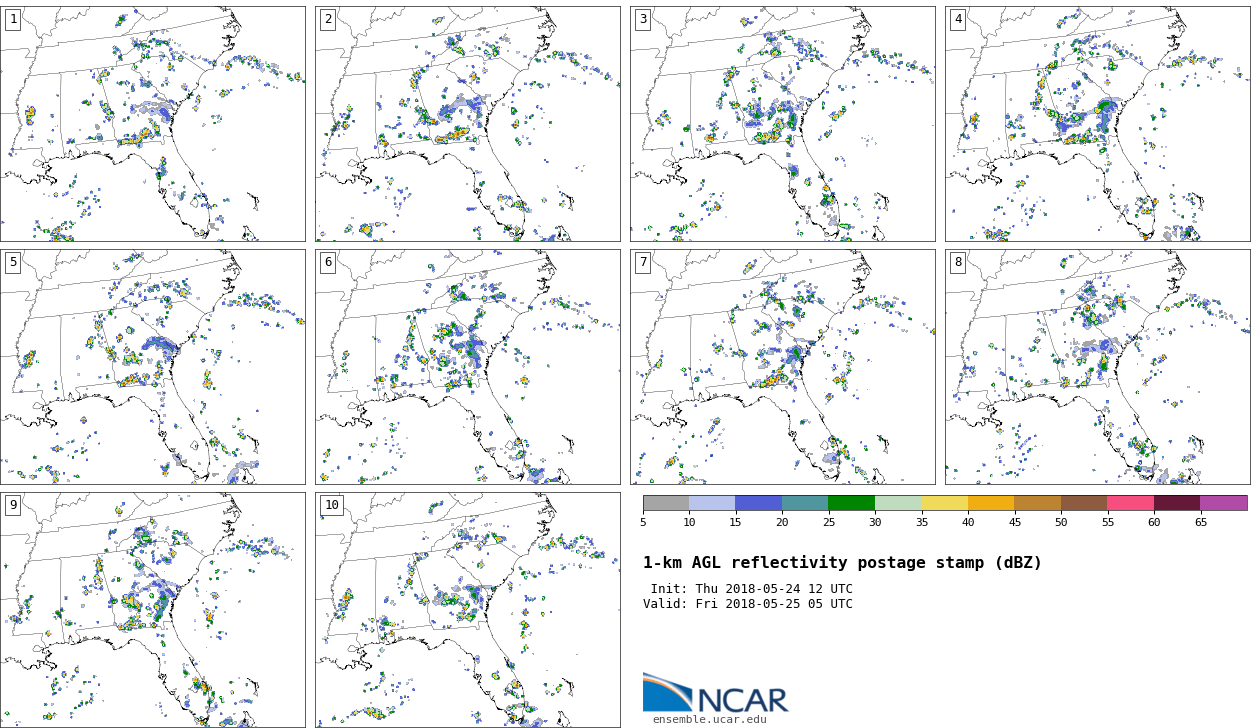Click the maroon 60-65 dBZ swatch
Screen dimensions: 1260x728
click(x=1177, y=503)
